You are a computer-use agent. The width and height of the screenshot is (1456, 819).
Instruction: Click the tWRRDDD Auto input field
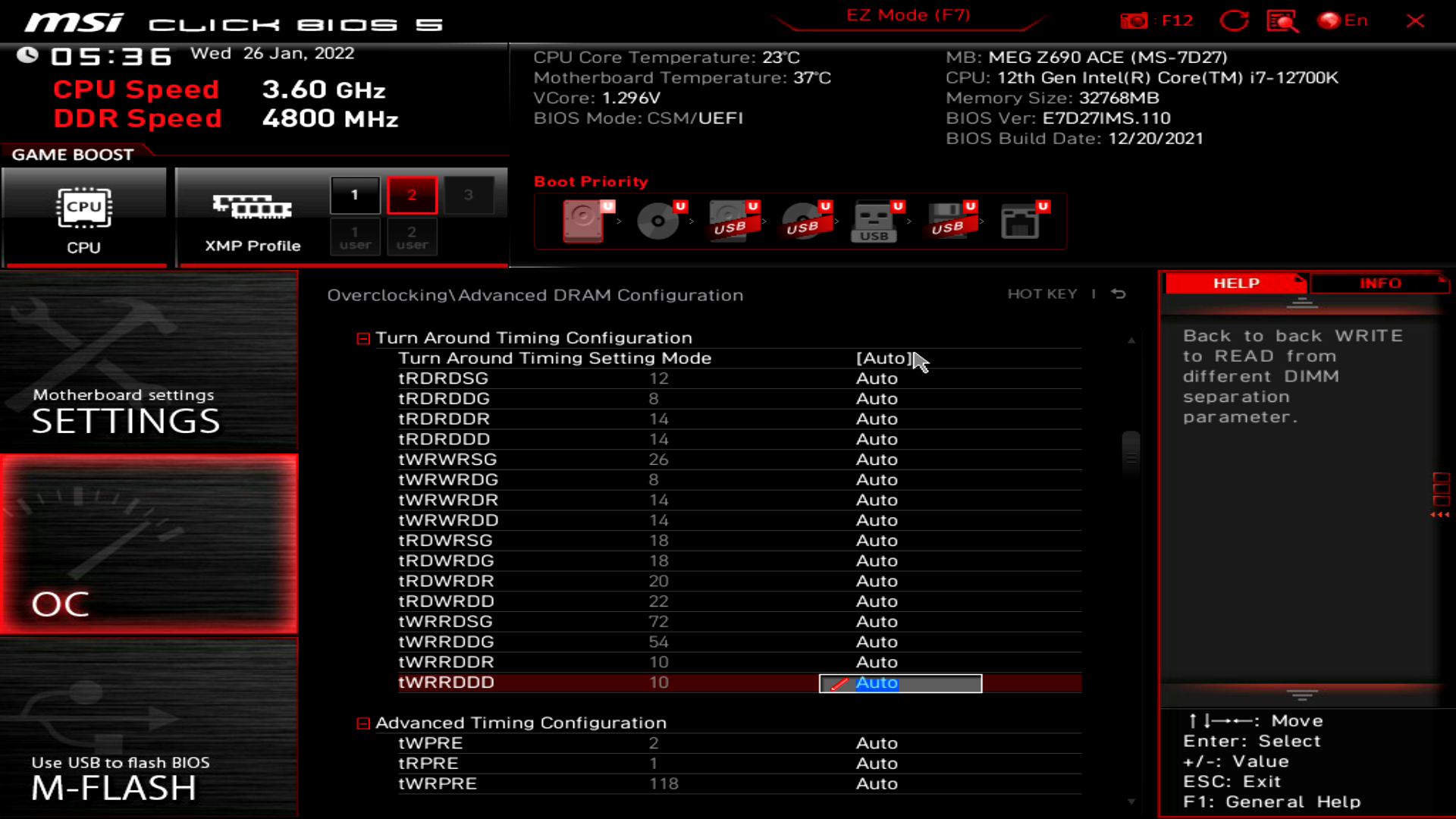click(x=900, y=683)
